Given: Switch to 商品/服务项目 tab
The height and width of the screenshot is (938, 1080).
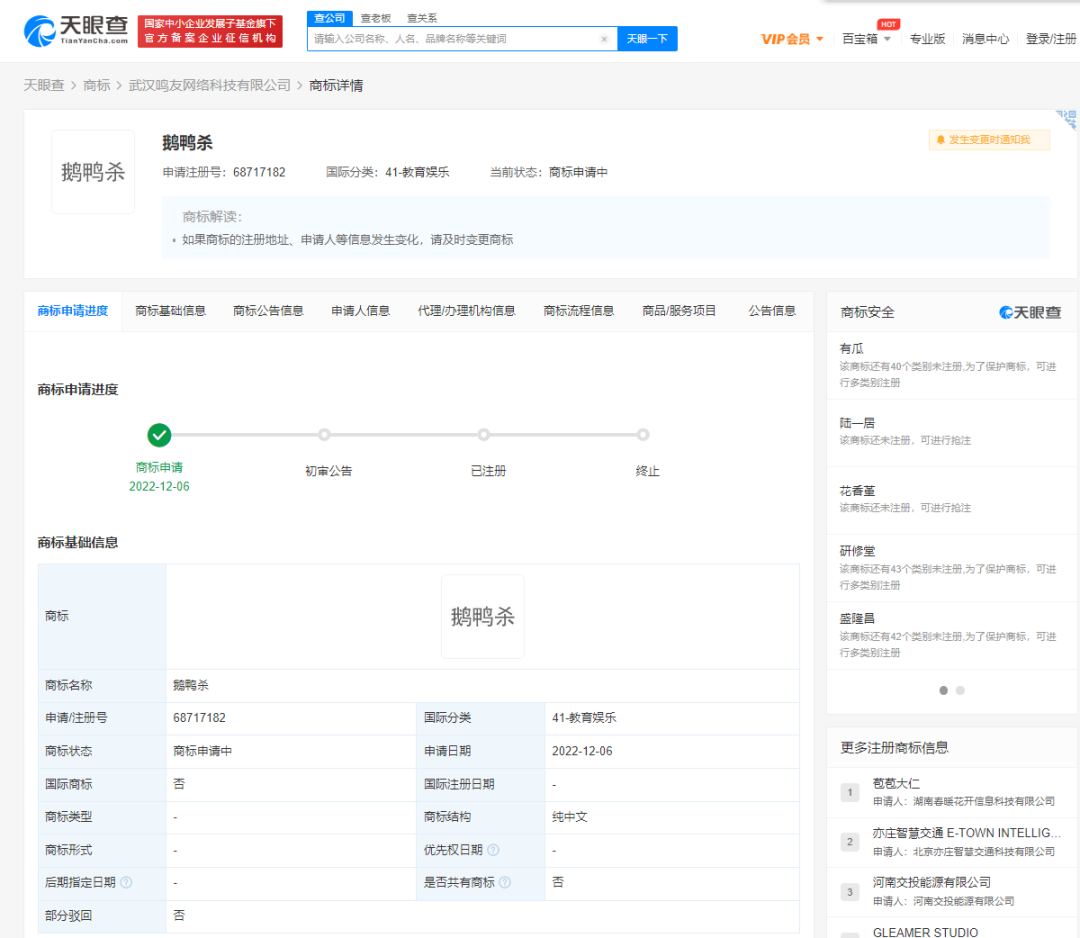Looking at the screenshot, I should point(679,311).
